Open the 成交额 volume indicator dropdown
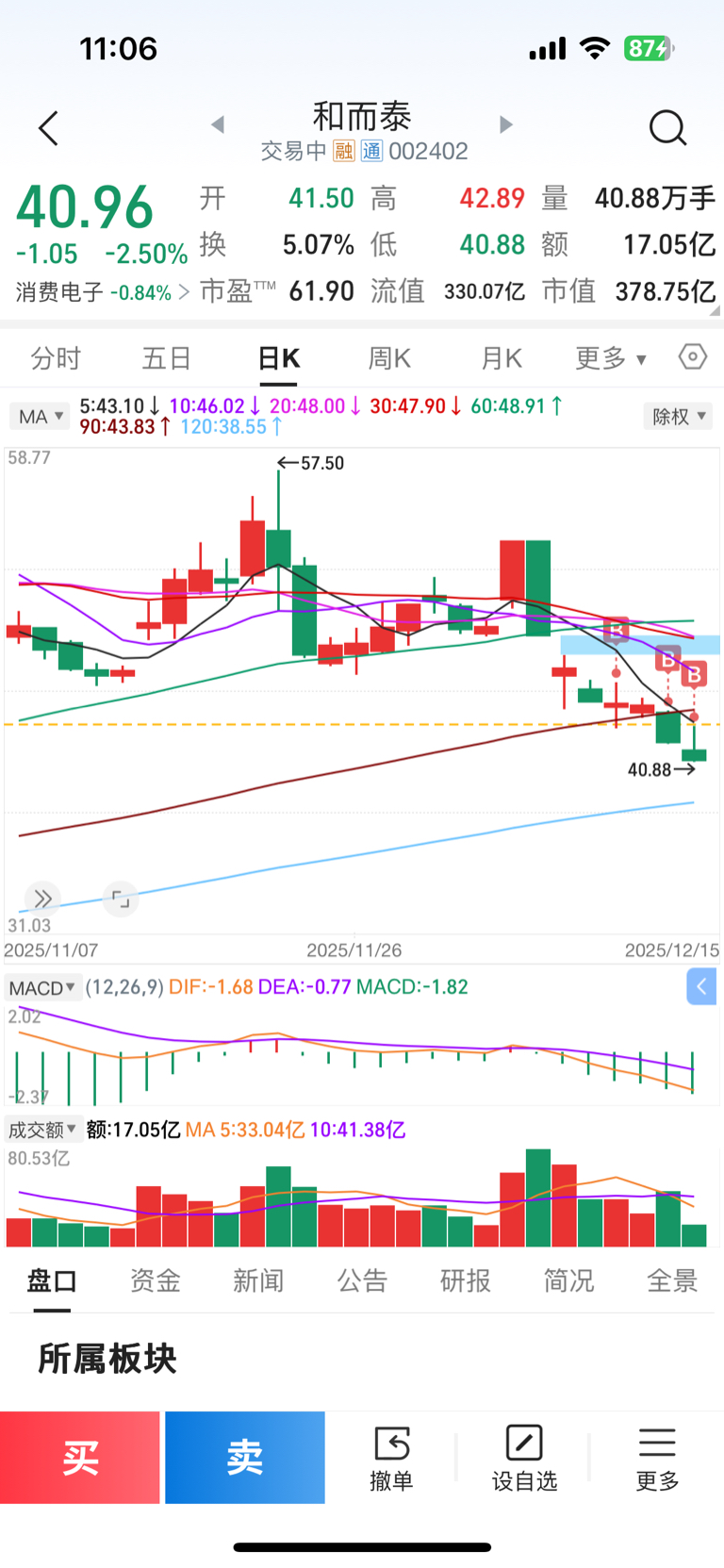This screenshot has width=724, height=1568. pyautogui.click(x=42, y=1129)
